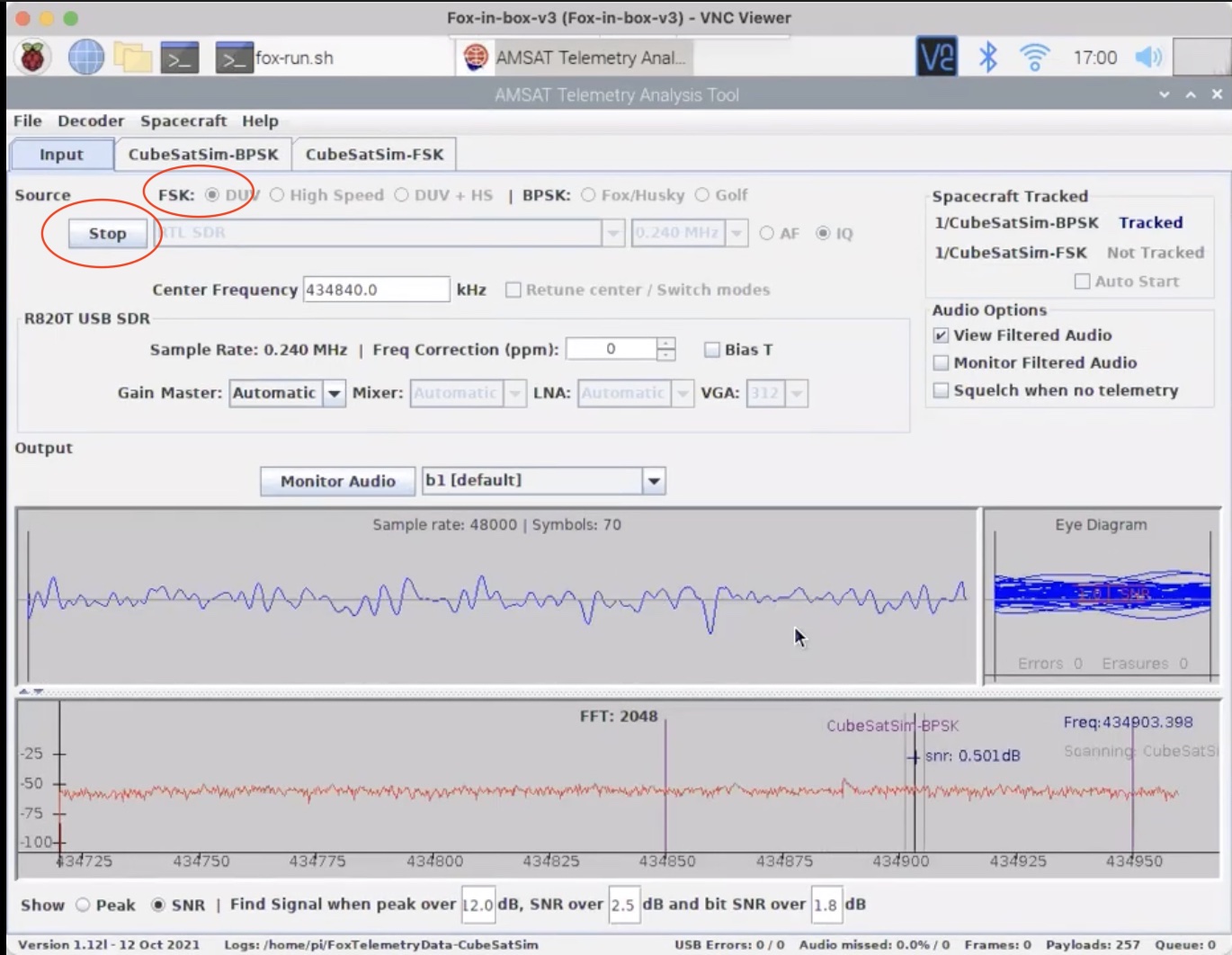
Task: Open the Decoder menu
Action: 91,120
